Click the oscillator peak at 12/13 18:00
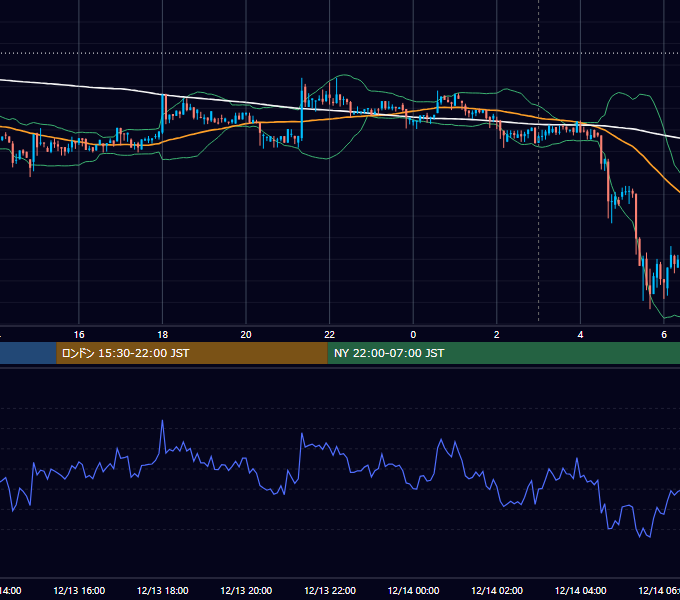The image size is (680, 600). 163,421
